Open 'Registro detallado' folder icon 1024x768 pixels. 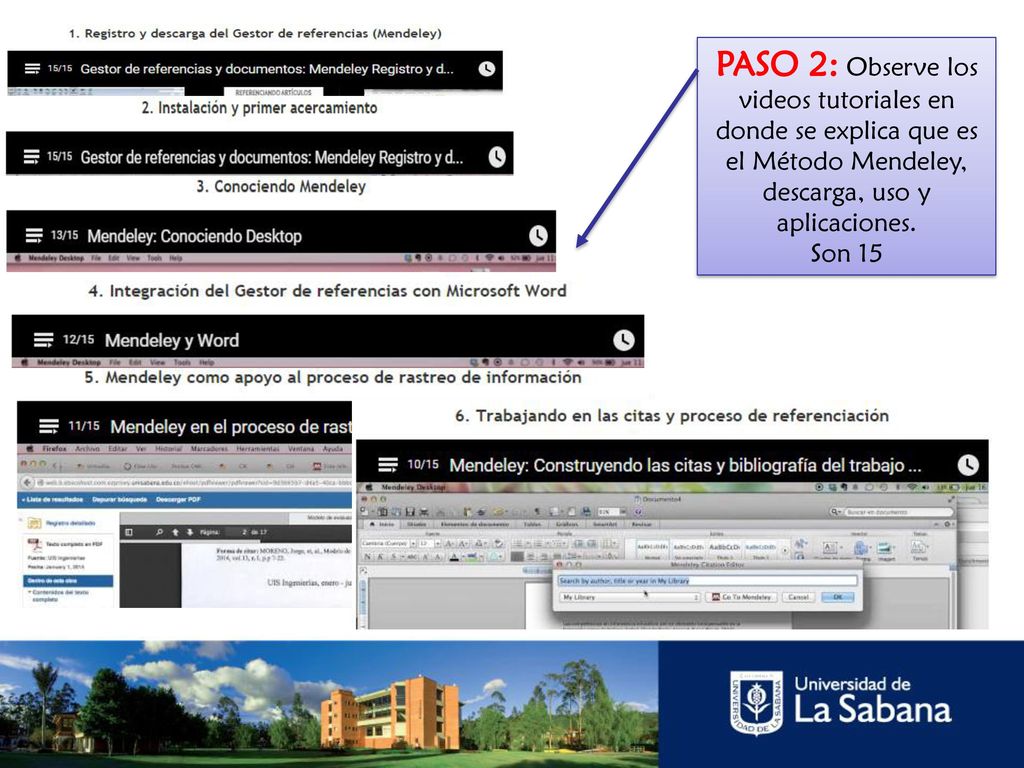click(34, 524)
